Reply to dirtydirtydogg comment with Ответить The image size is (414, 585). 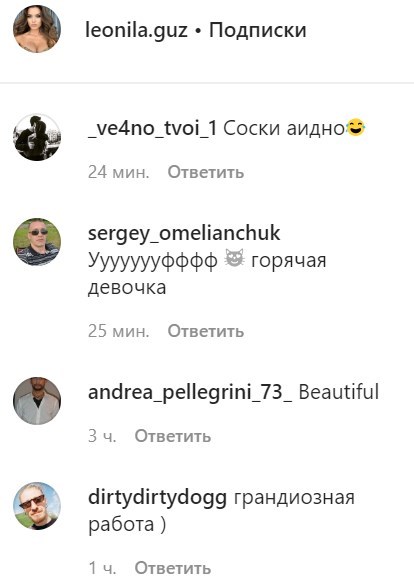173,568
